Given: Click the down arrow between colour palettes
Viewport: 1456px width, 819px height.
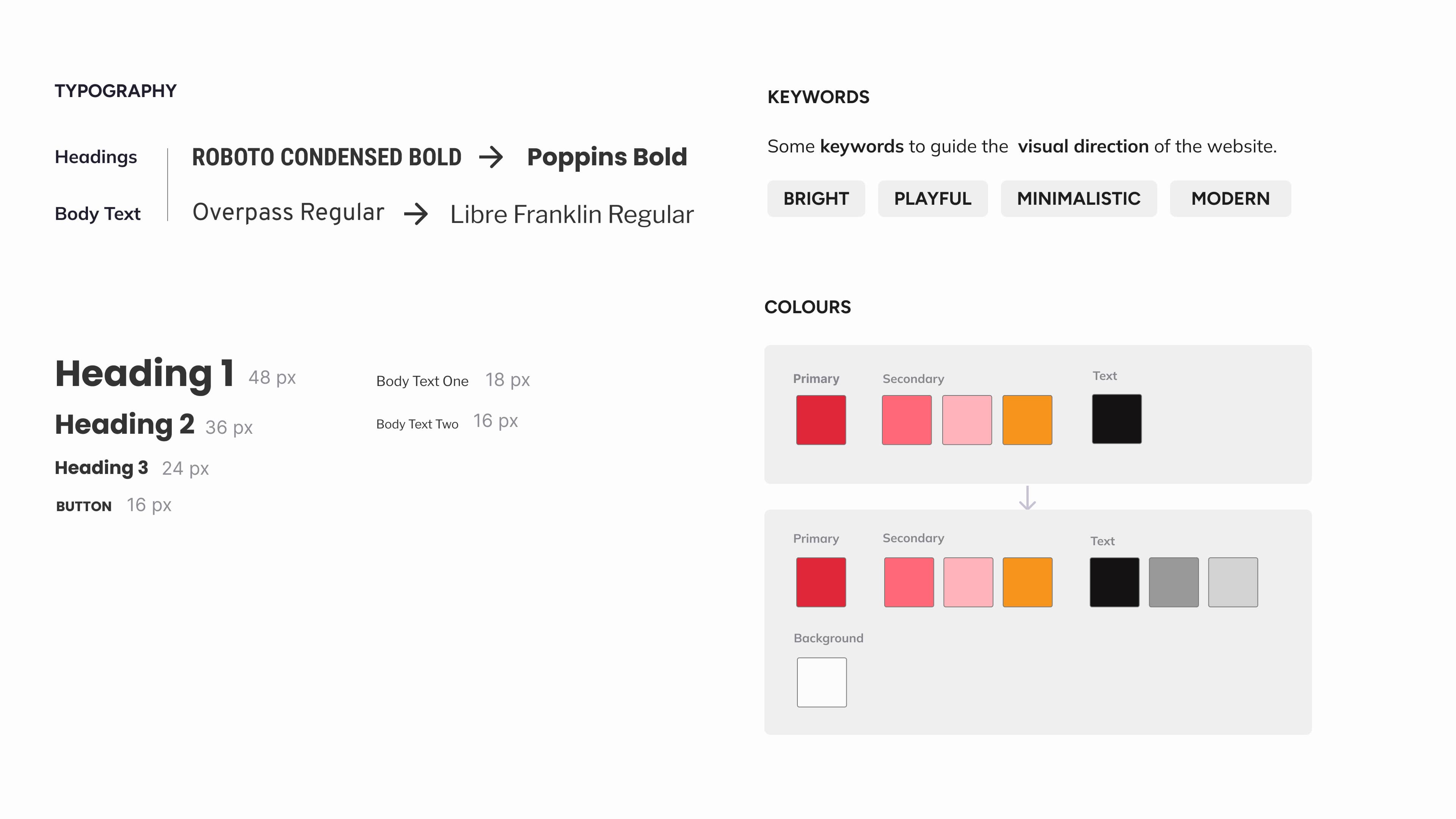Looking at the screenshot, I should (x=1027, y=498).
